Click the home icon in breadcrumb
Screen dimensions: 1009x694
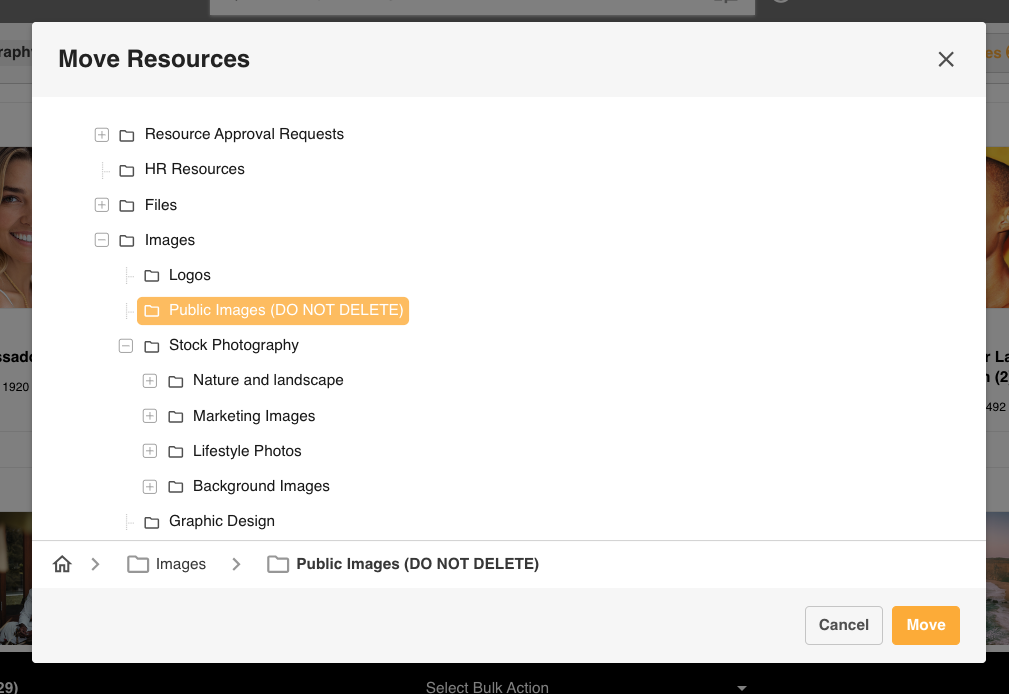pyautogui.click(x=62, y=564)
